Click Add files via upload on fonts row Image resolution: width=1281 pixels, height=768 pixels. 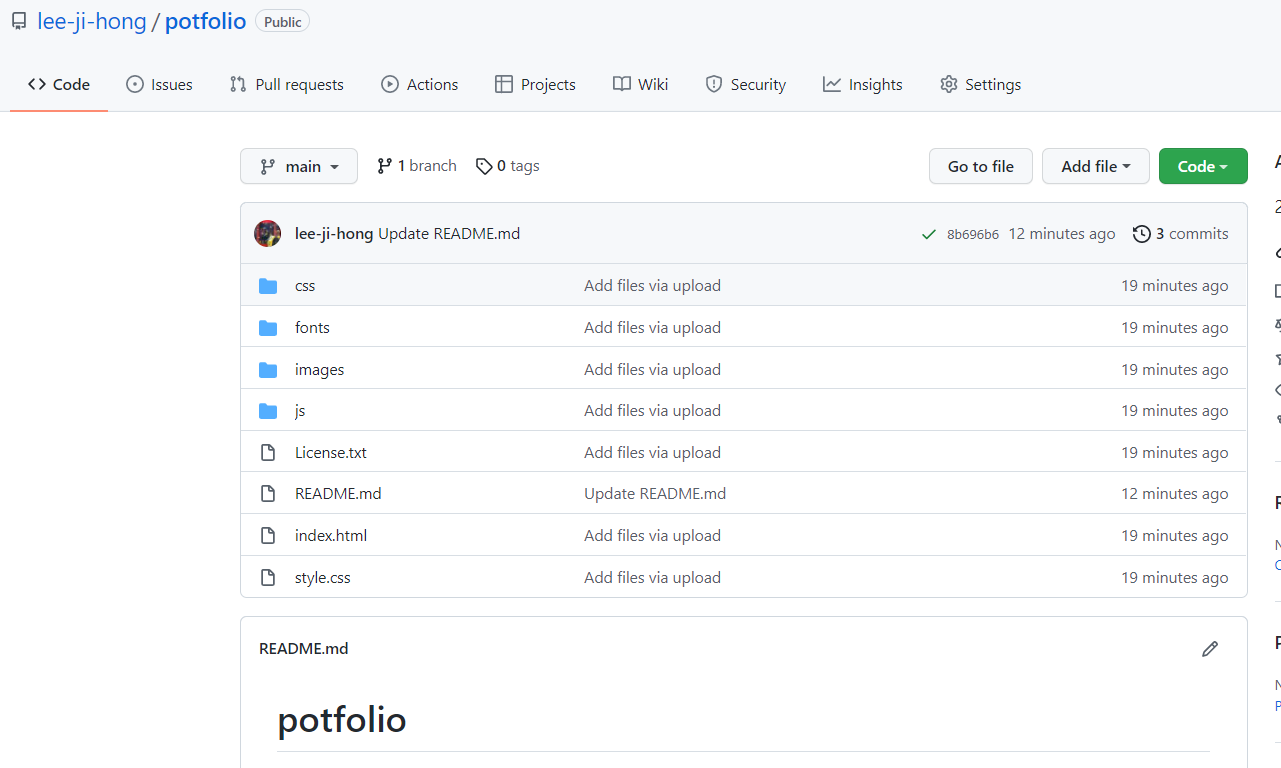click(x=652, y=328)
